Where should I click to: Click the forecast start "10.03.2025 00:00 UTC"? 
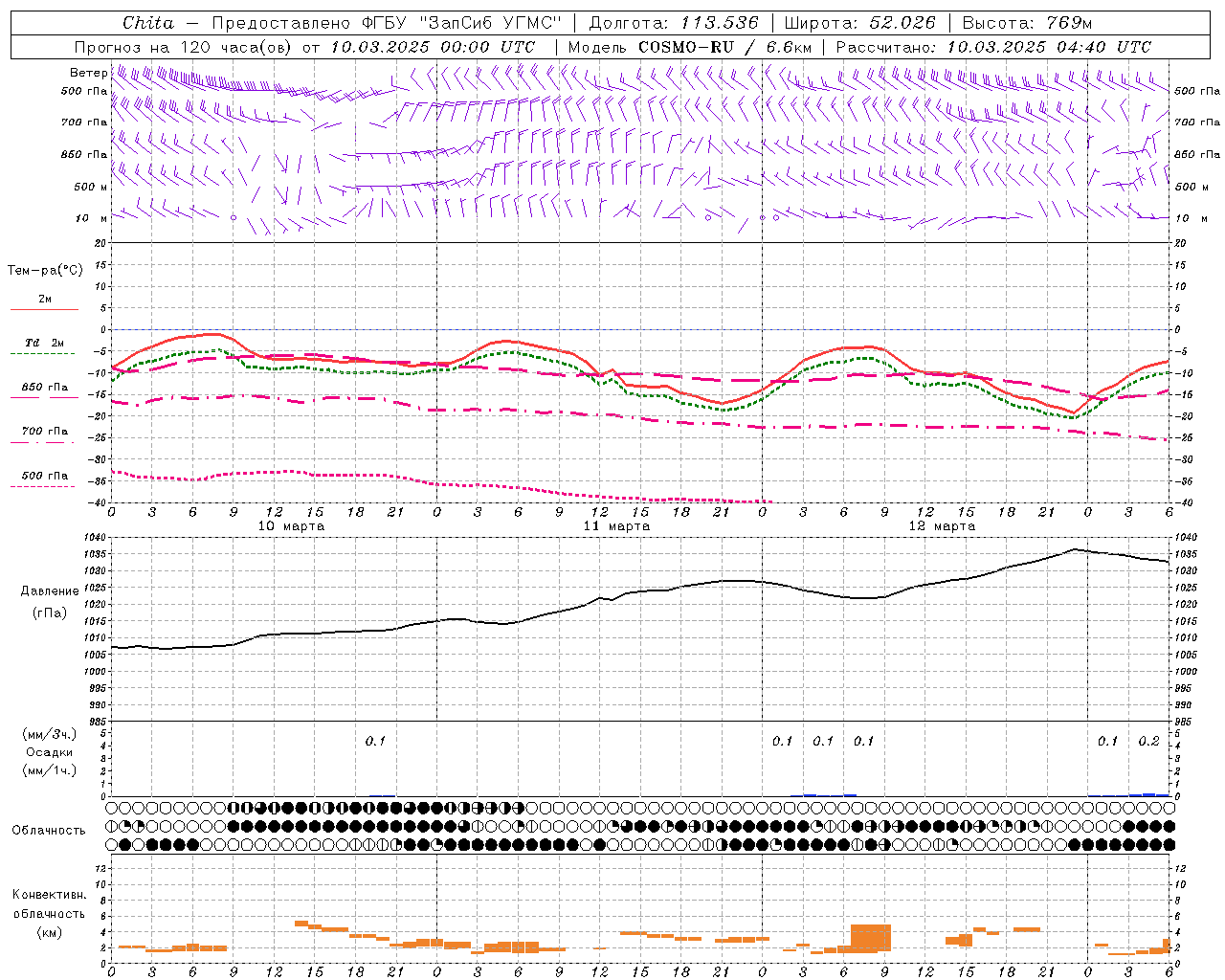tap(433, 46)
